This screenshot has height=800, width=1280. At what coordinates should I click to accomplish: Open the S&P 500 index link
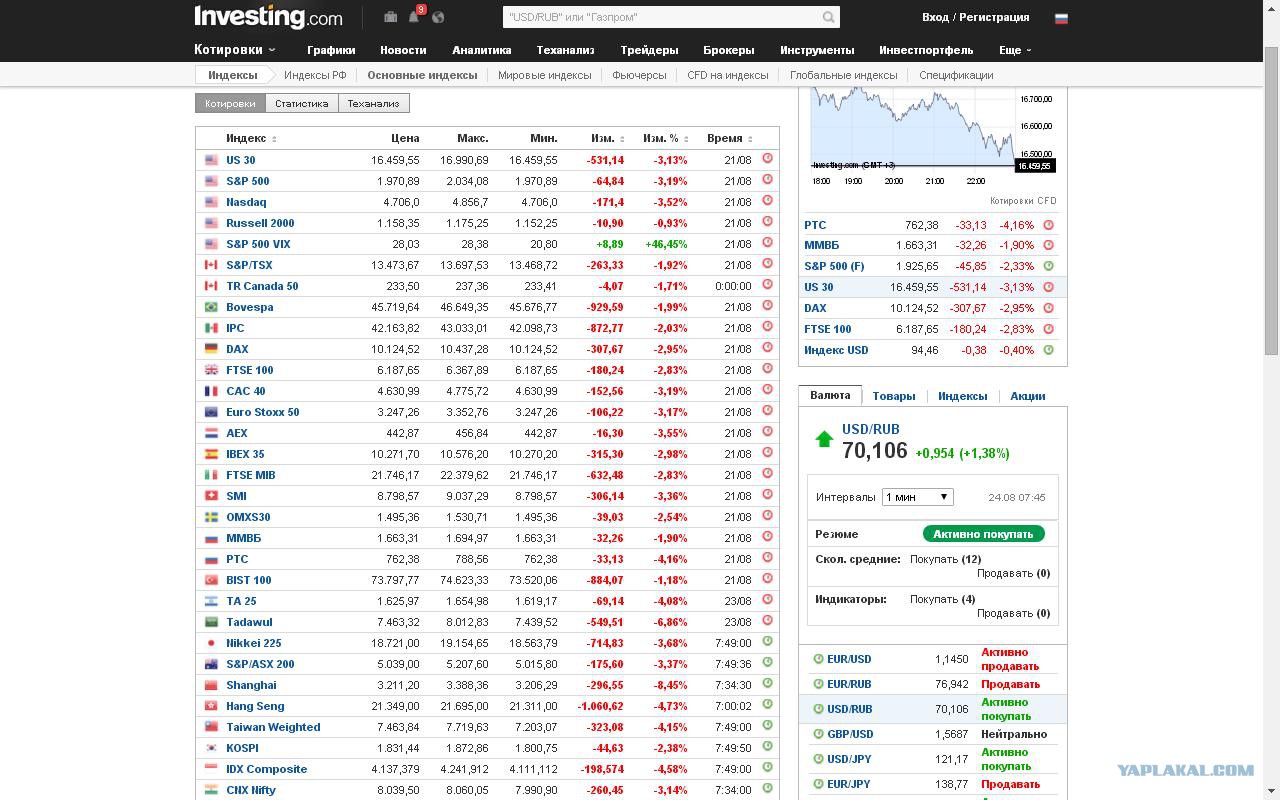coord(247,181)
